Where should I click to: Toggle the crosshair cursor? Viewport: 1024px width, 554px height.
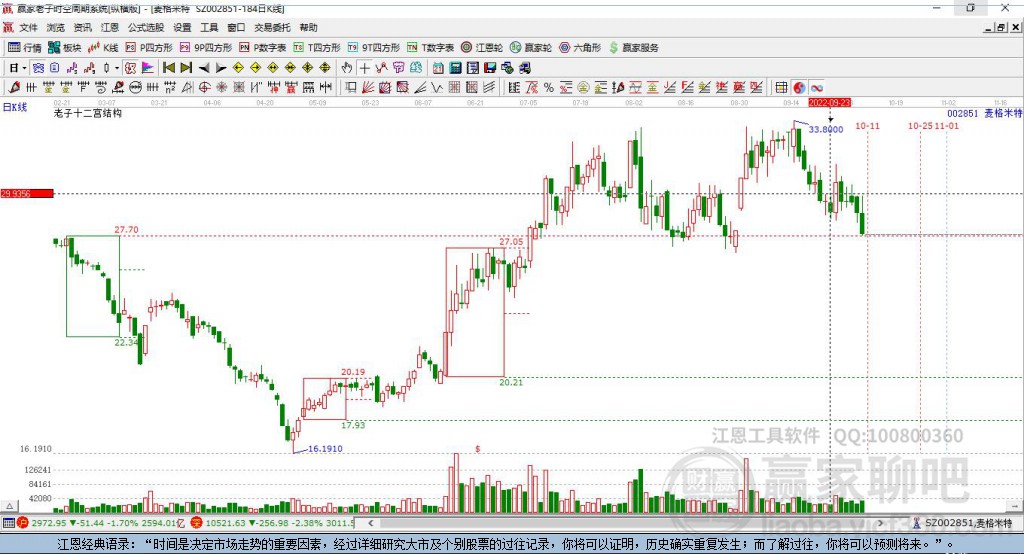point(364,68)
